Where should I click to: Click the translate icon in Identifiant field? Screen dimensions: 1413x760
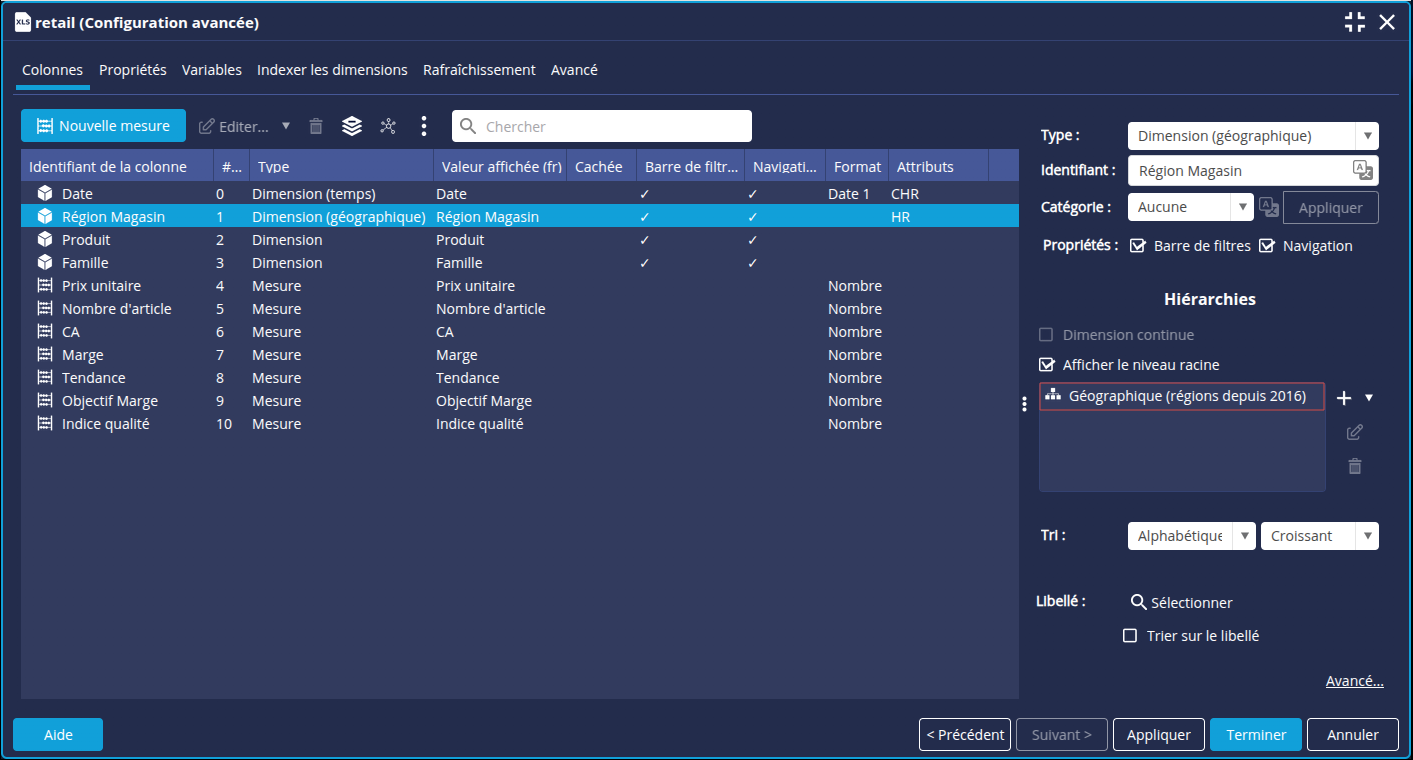[1362, 170]
